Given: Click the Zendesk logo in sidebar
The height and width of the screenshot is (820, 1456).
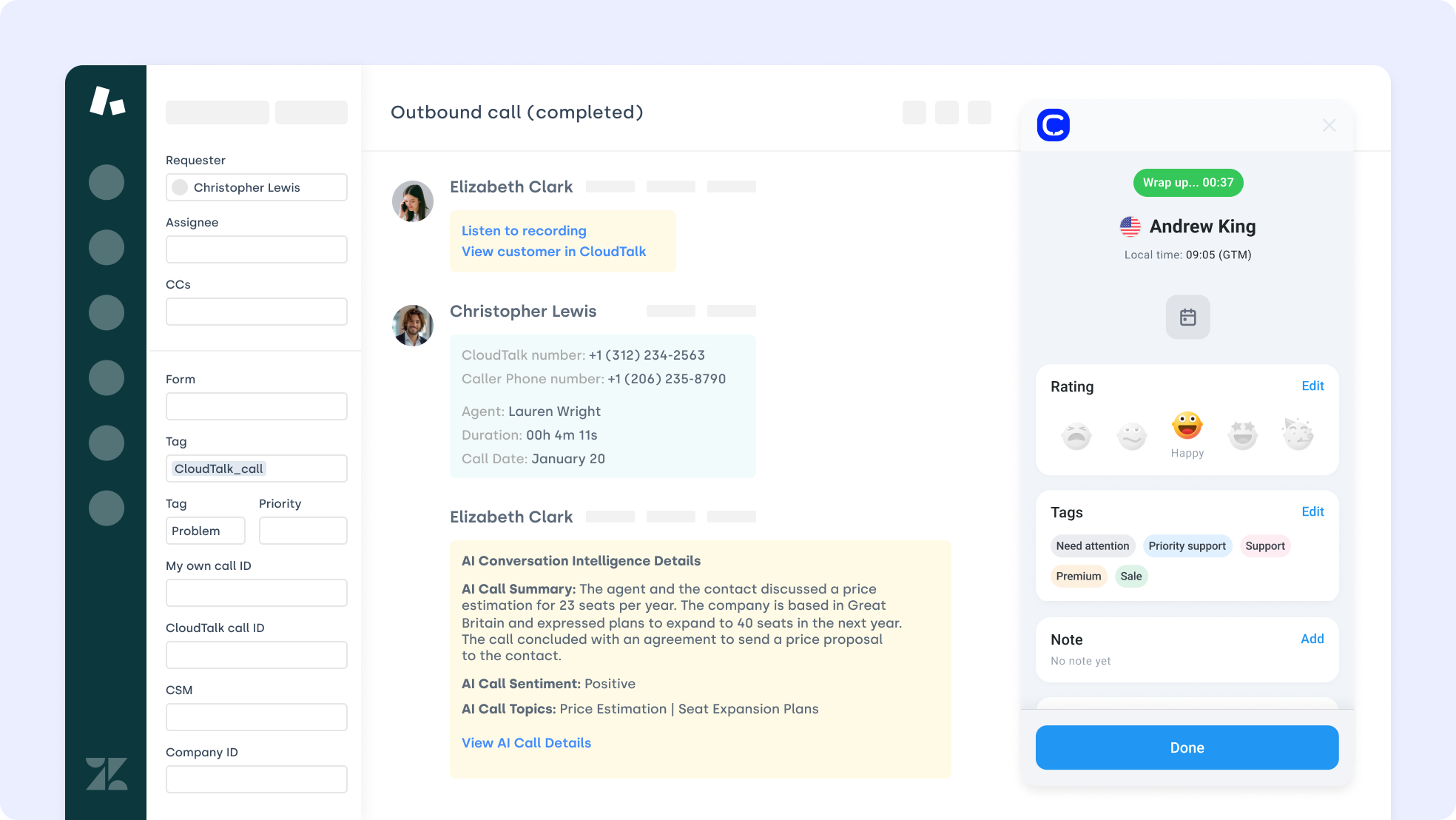Looking at the screenshot, I should tap(107, 773).
